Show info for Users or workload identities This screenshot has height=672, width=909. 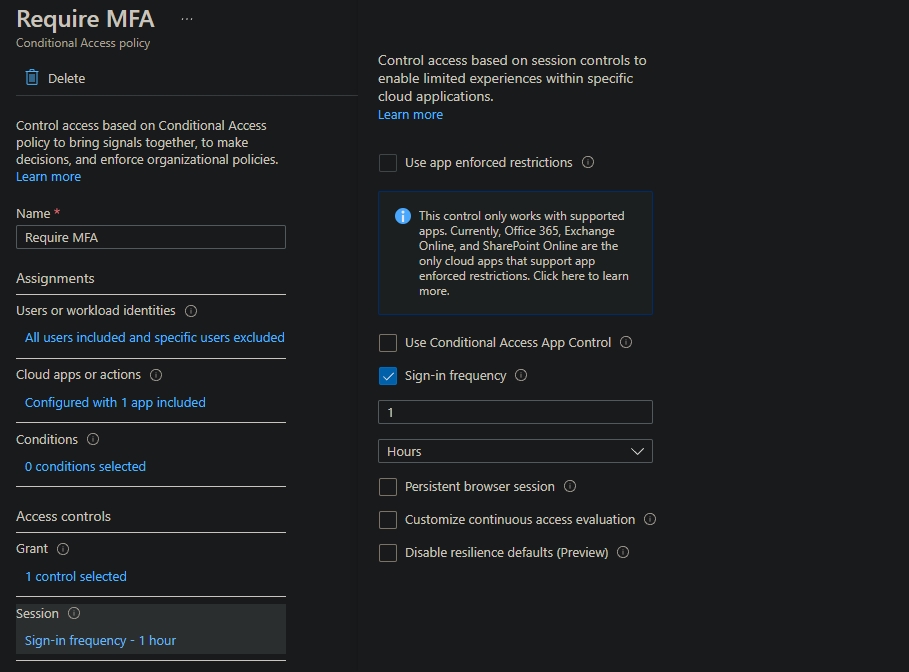pos(191,311)
